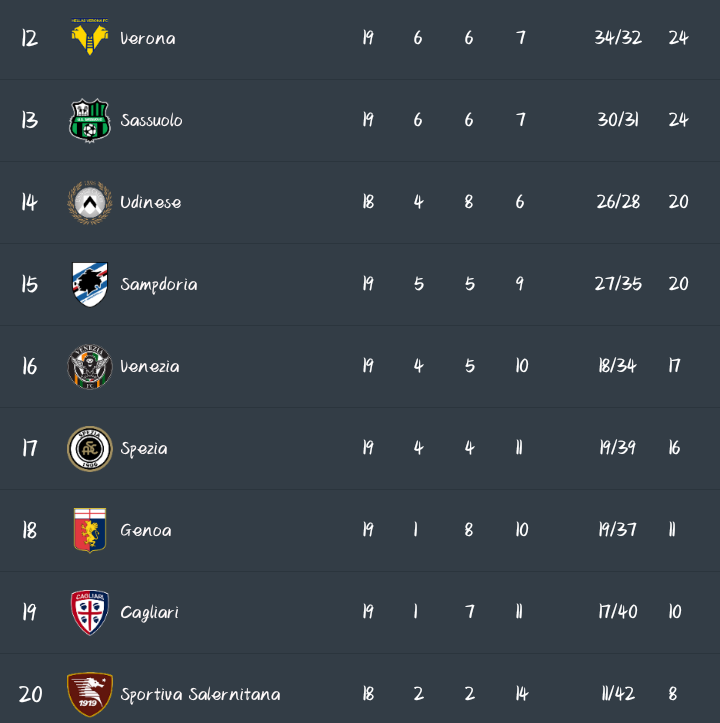This screenshot has width=720, height=723.
Task: Click the Venezia club crest
Action: [89, 366]
